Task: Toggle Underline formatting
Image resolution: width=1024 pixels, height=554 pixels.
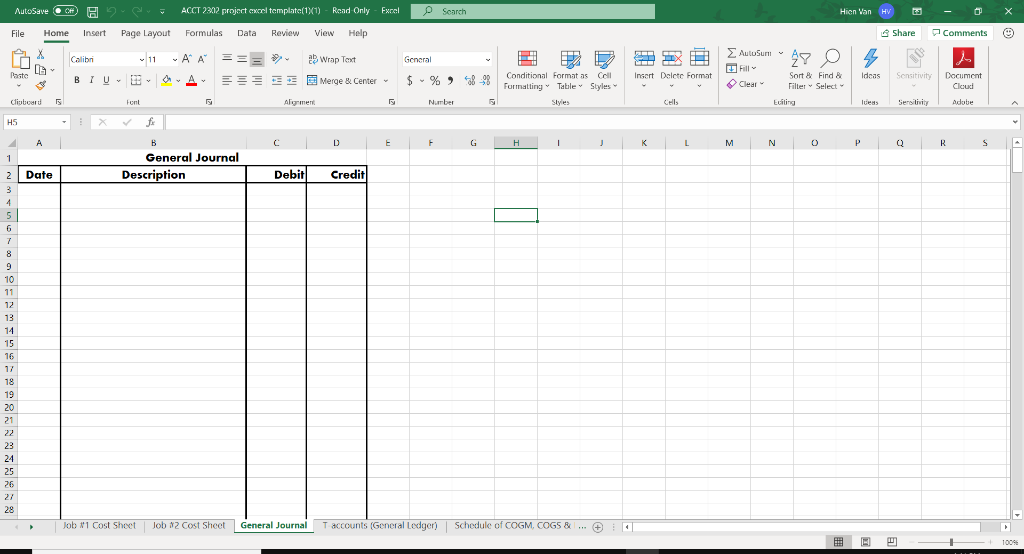Action: (x=106, y=80)
